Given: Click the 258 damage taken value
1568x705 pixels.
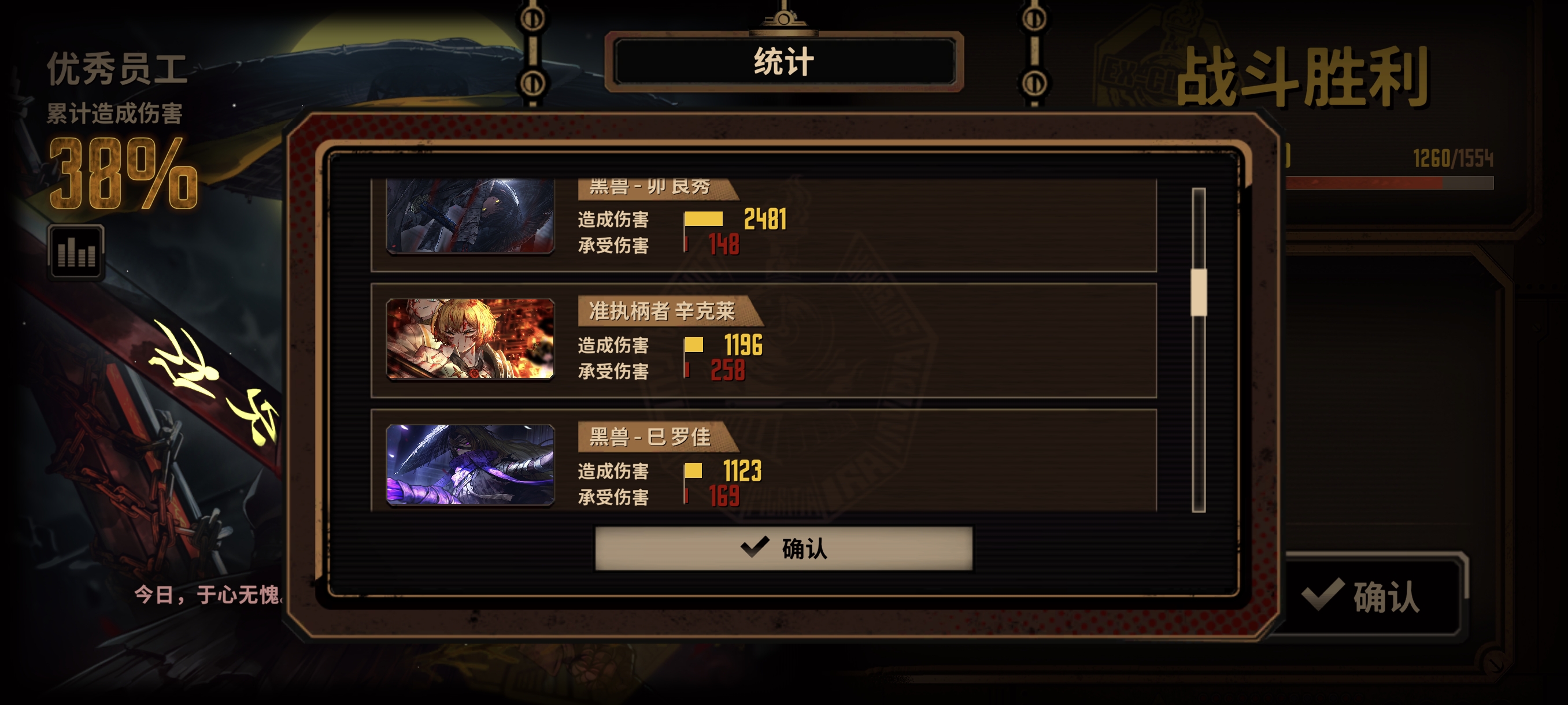Looking at the screenshot, I should click(x=728, y=370).
